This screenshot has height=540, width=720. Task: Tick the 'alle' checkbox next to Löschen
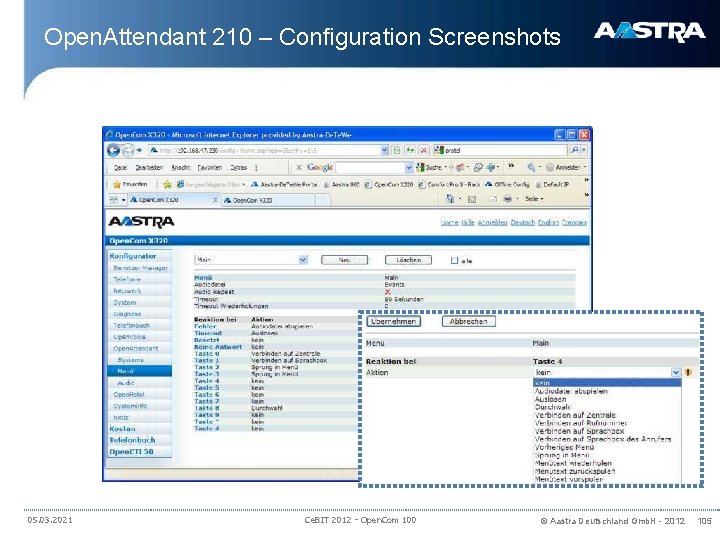pyautogui.click(x=454, y=260)
